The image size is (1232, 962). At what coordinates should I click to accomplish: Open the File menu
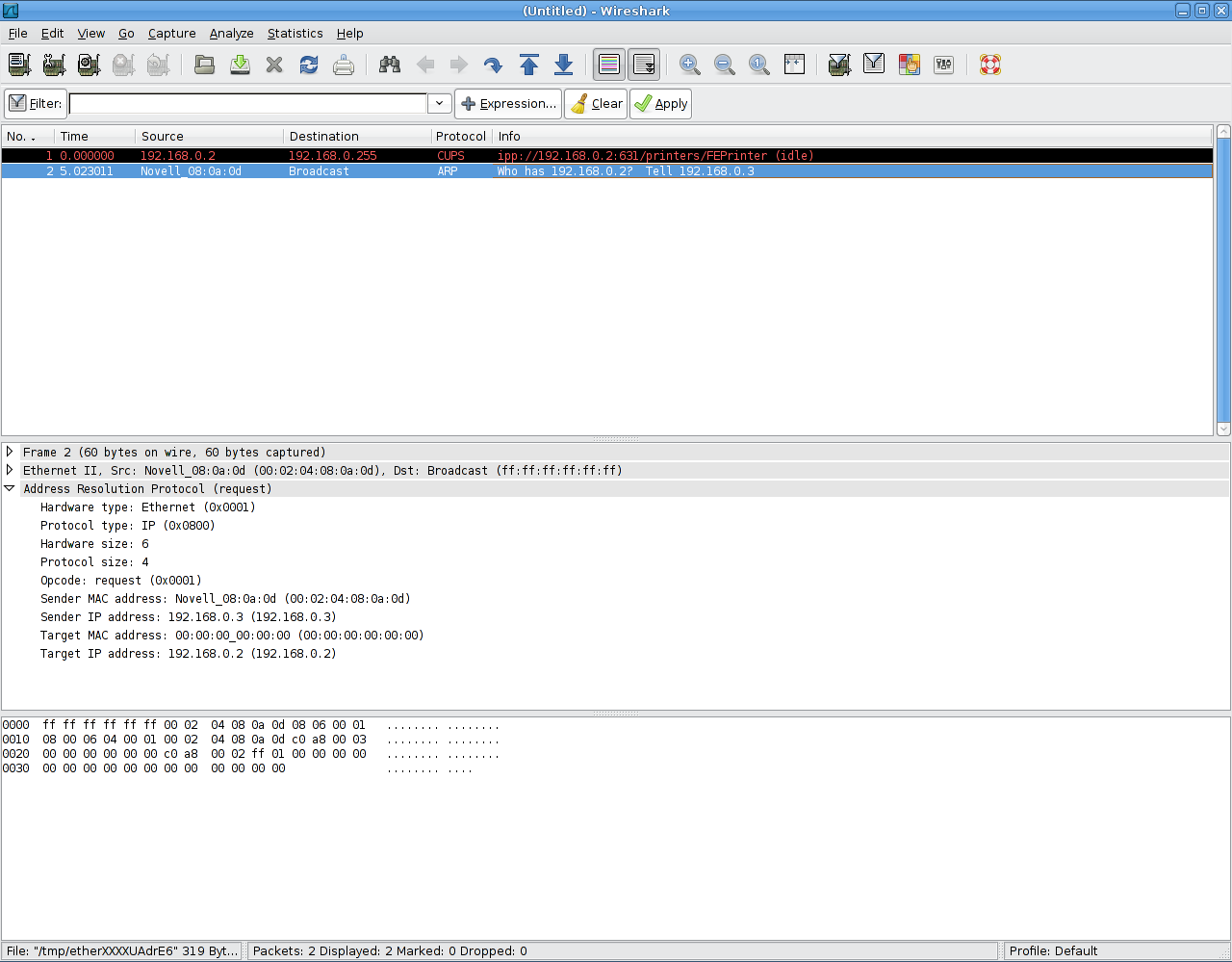coord(17,33)
